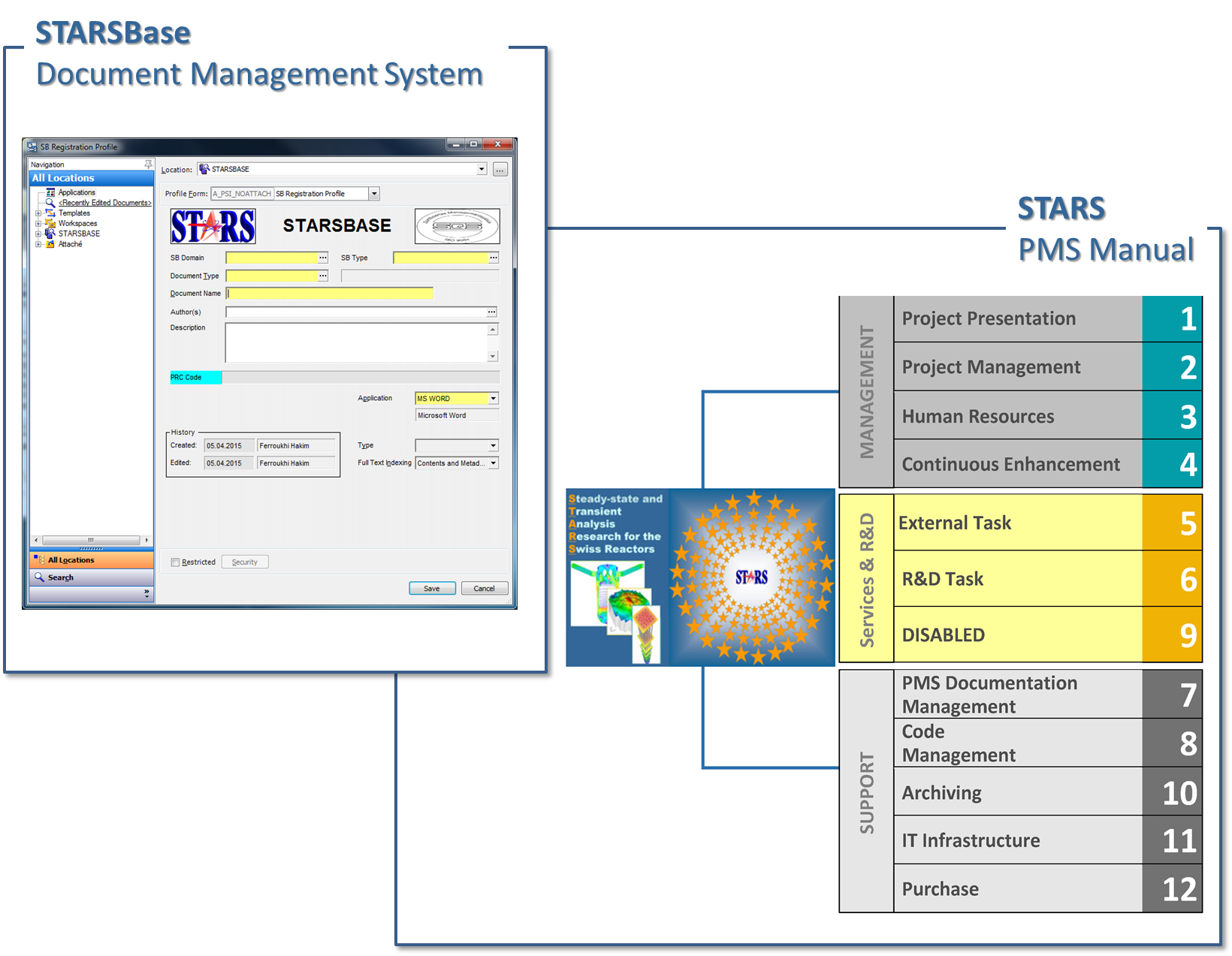Open the Full Text Indexing dropdown
The image size is (1232, 956).
(x=494, y=463)
